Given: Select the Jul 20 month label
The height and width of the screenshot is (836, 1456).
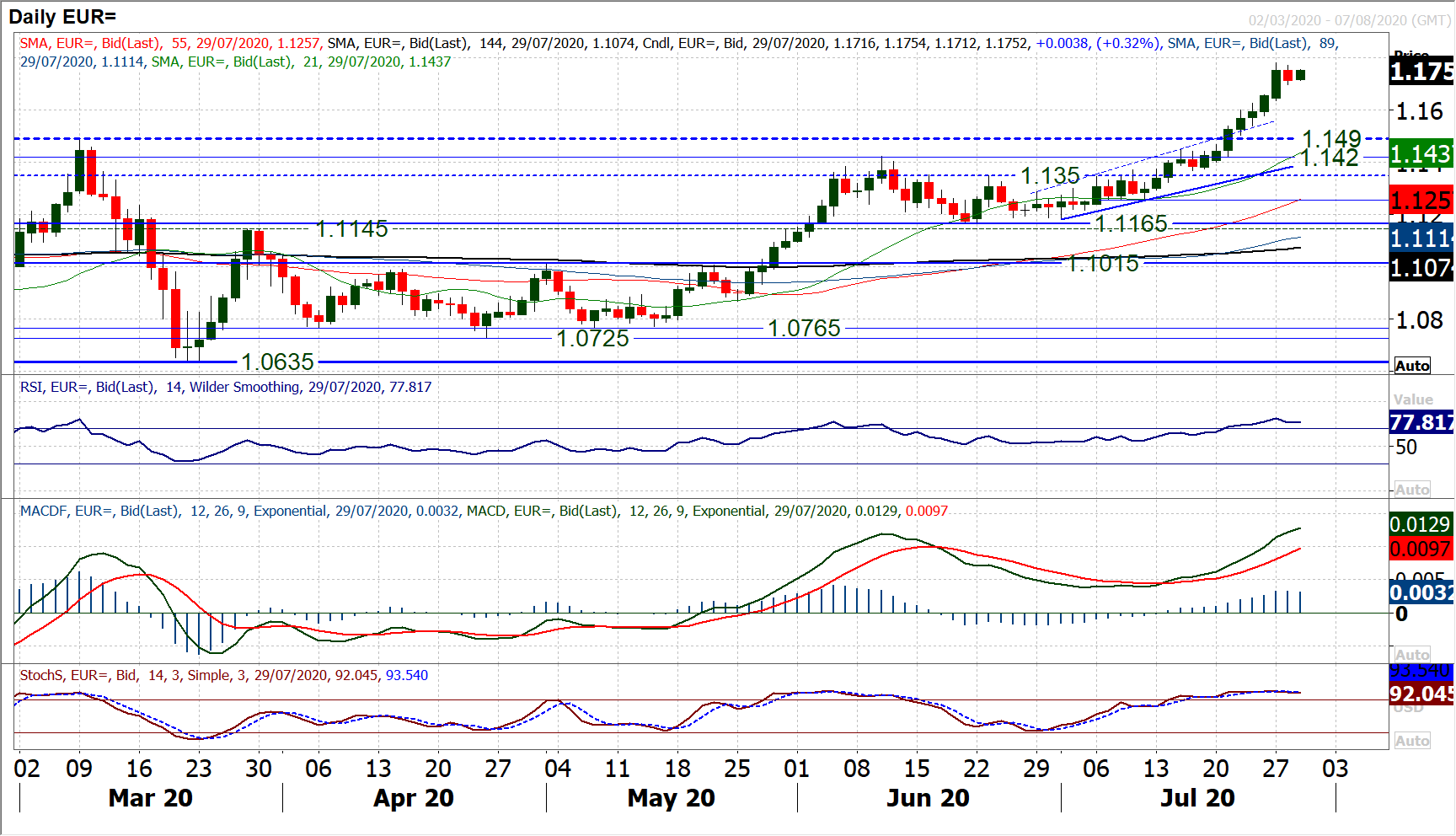Looking at the screenshot, I should pyautogui.click(x=1197, y=797).
